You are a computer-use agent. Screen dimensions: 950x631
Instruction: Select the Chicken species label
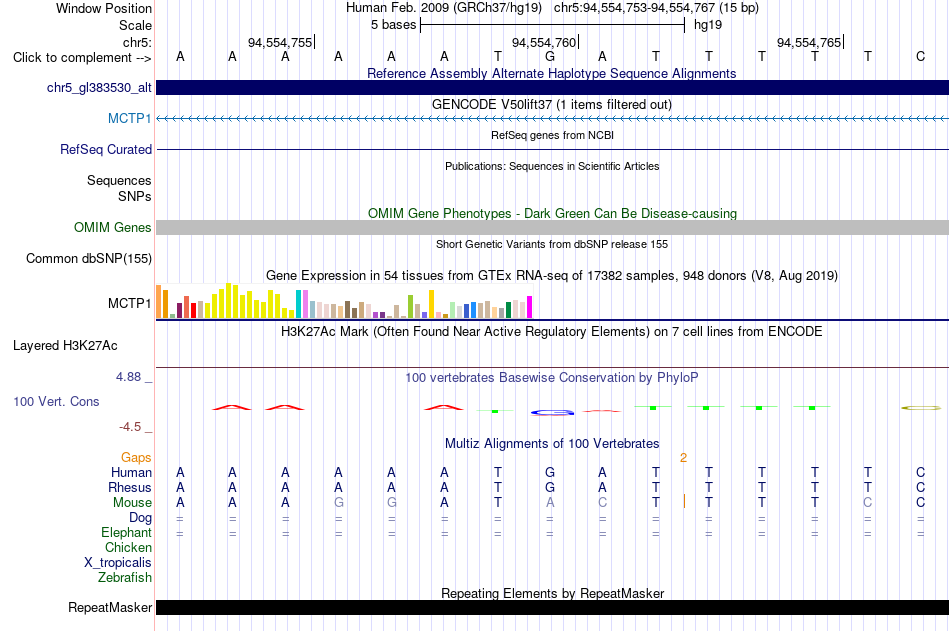pyautogui.click(x=128, y=547)
